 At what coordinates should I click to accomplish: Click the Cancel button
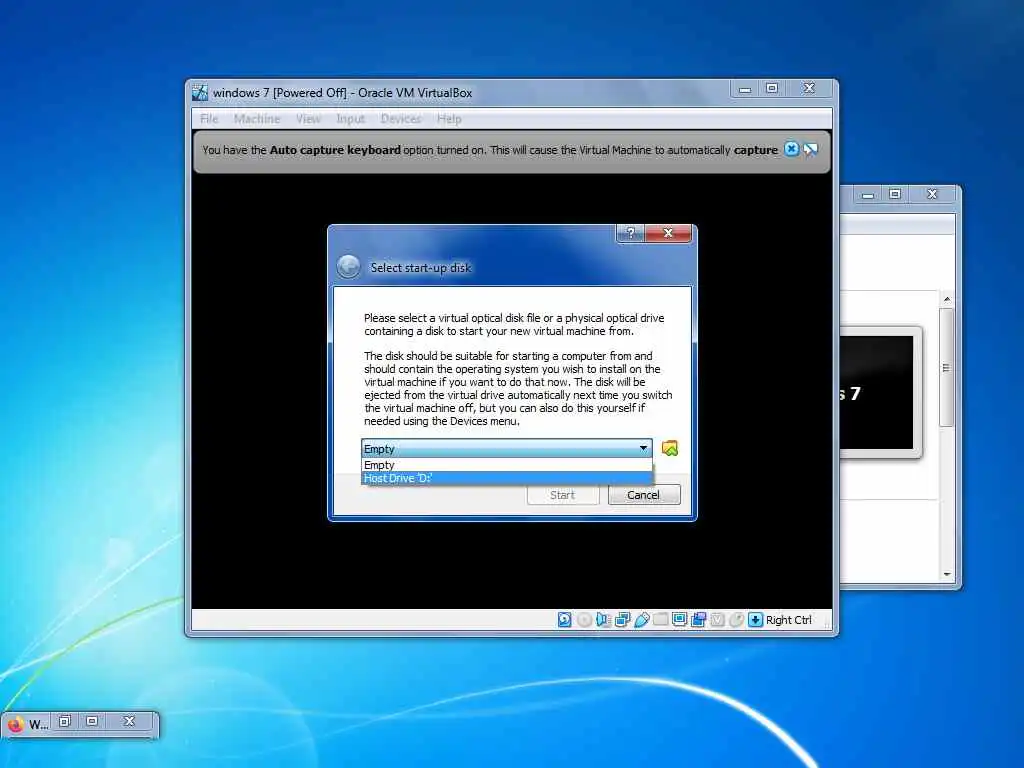point(644,495)
